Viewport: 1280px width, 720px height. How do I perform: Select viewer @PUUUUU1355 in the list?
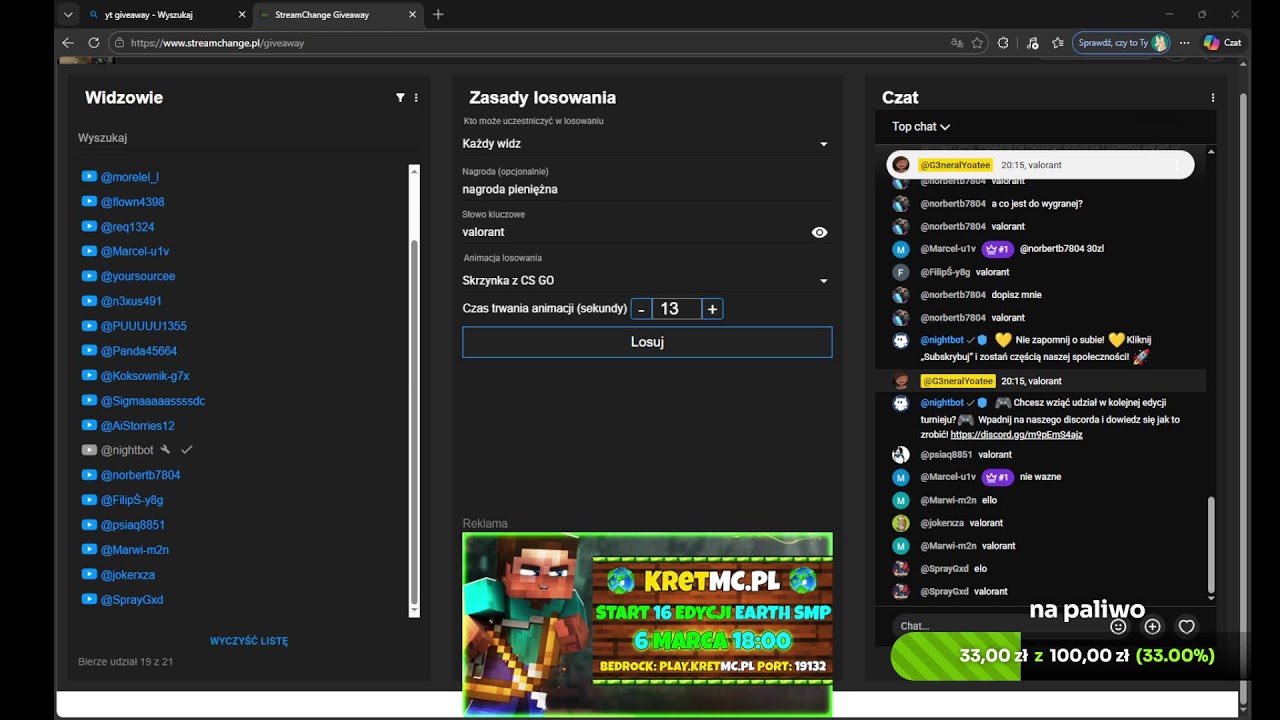[x=144, y=326]
